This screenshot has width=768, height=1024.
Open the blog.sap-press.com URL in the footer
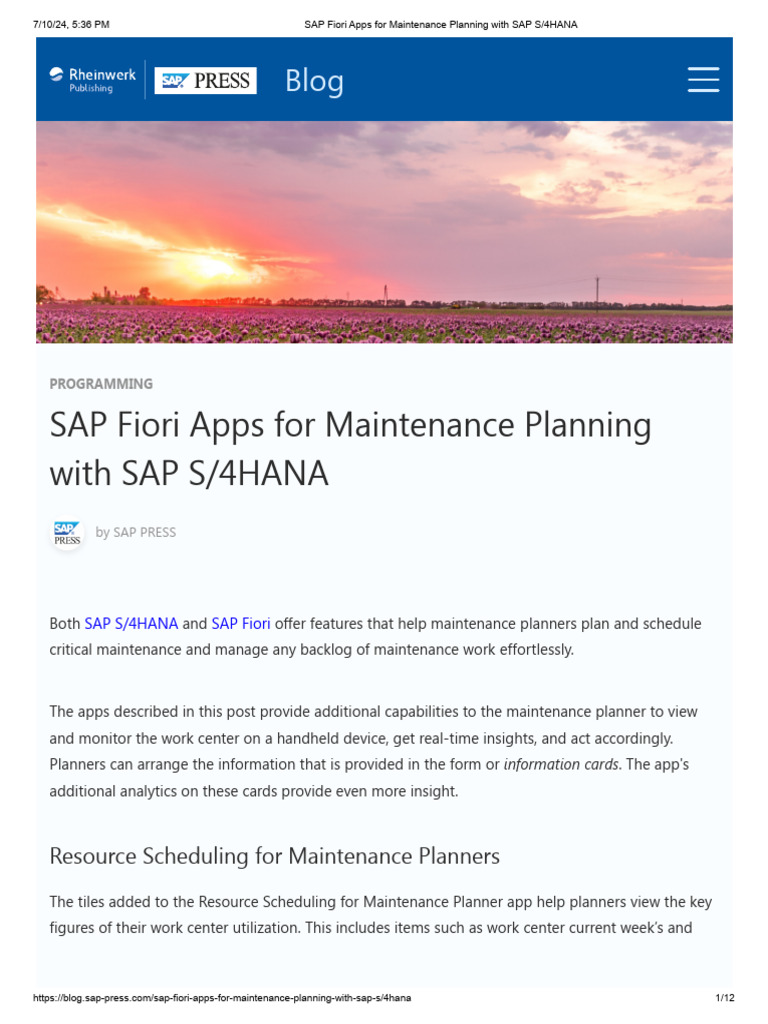click(x=222, y=998)
